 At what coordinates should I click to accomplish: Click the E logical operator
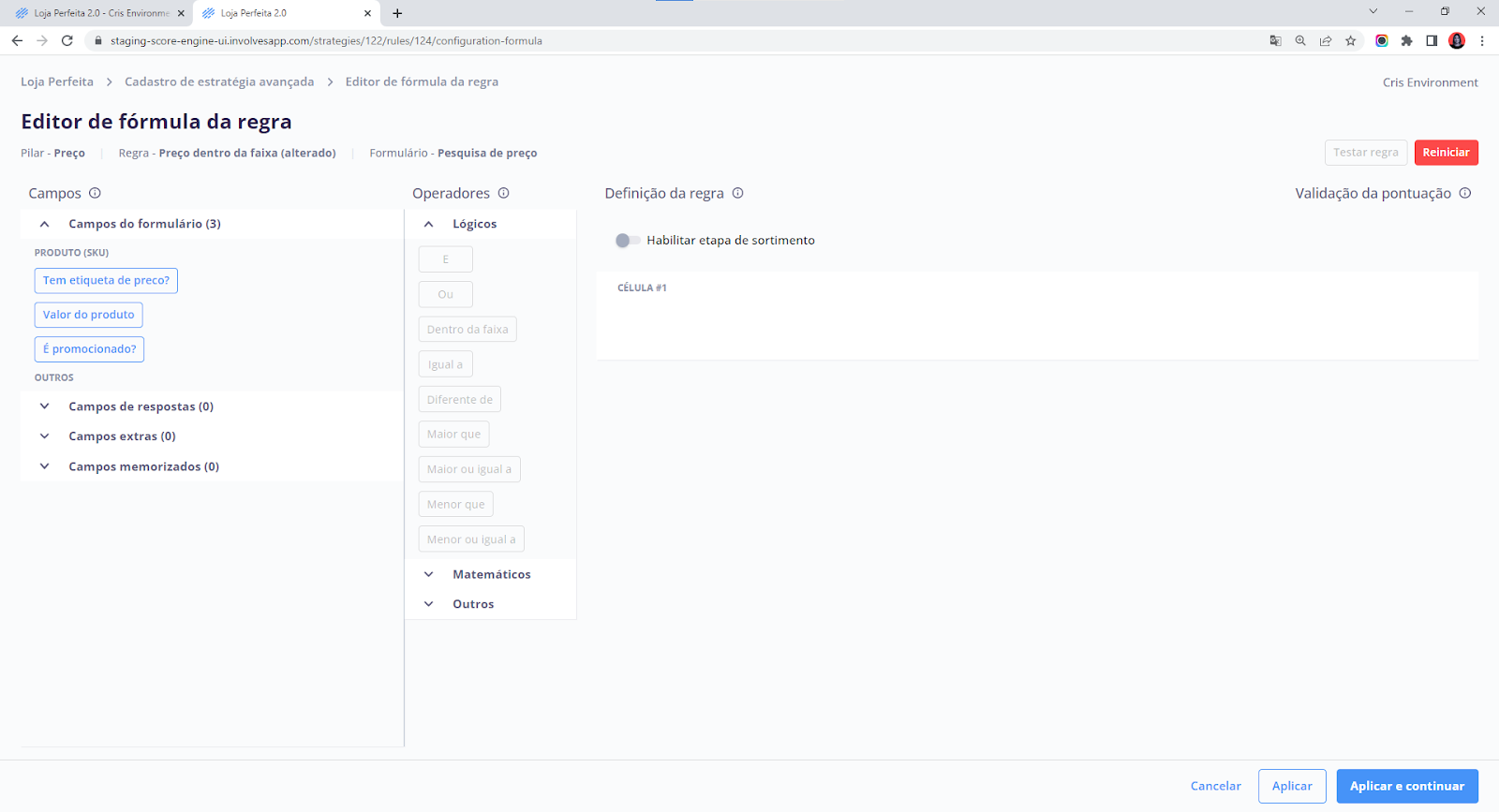click(446, 259)
